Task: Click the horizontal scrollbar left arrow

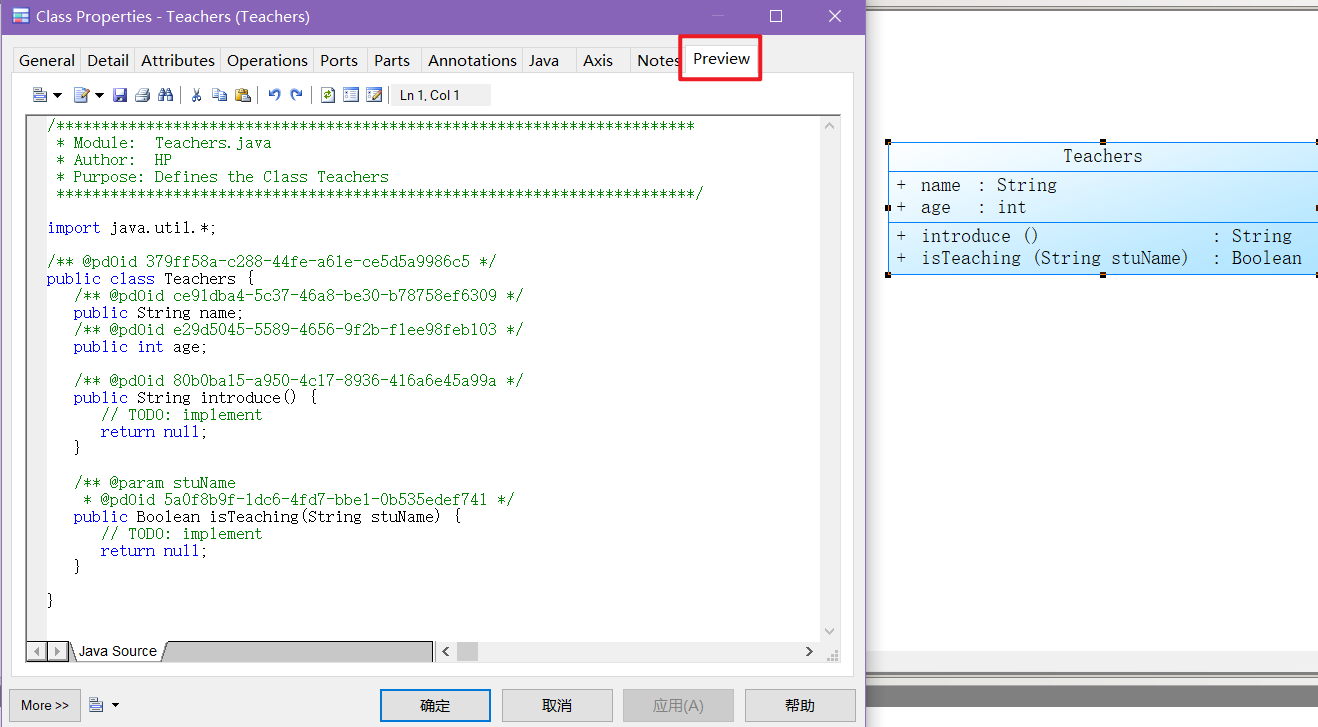Action: (x=446, y=651)
